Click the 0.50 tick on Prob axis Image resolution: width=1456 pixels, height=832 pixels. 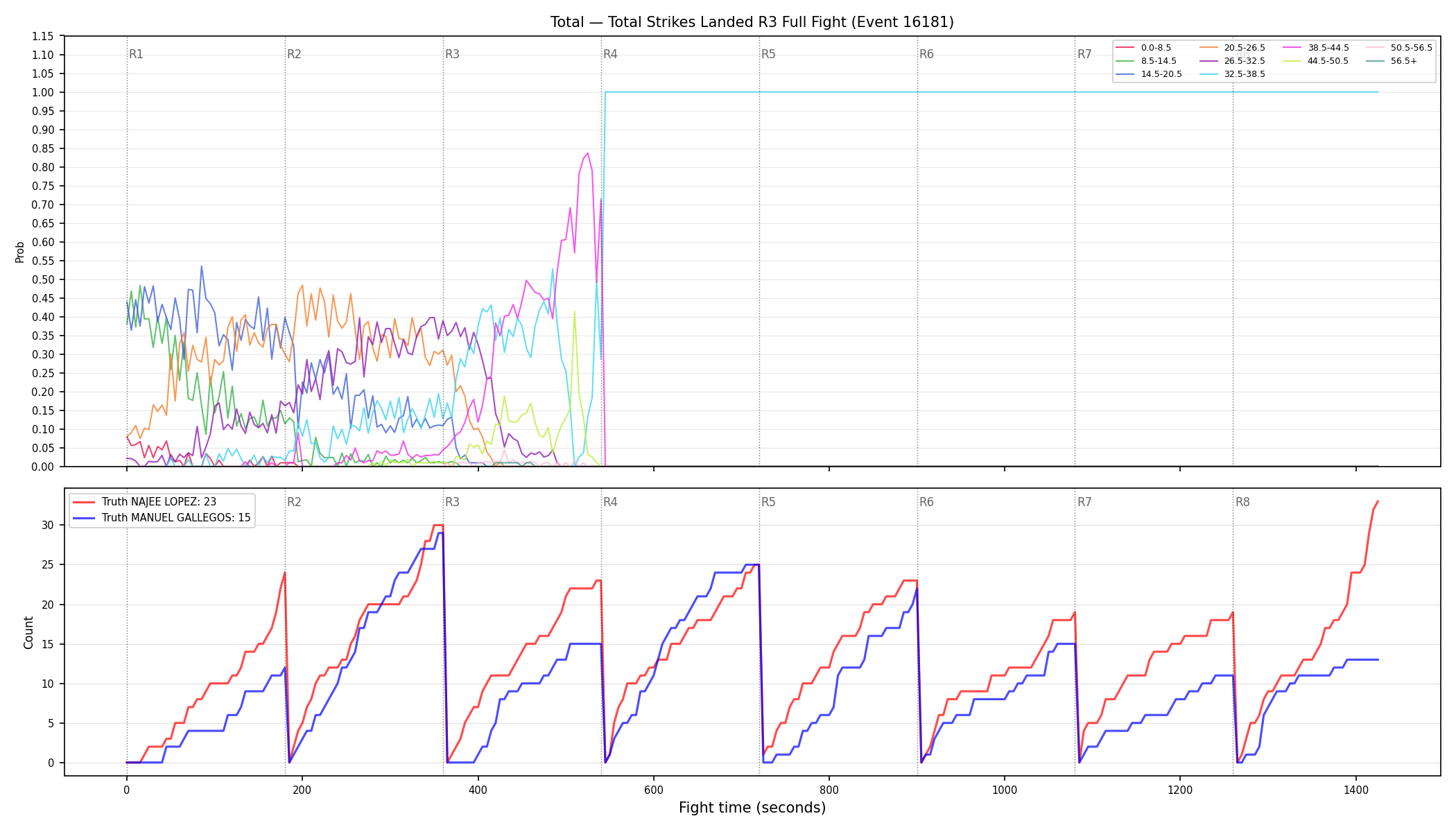click(x=43, y=279)
